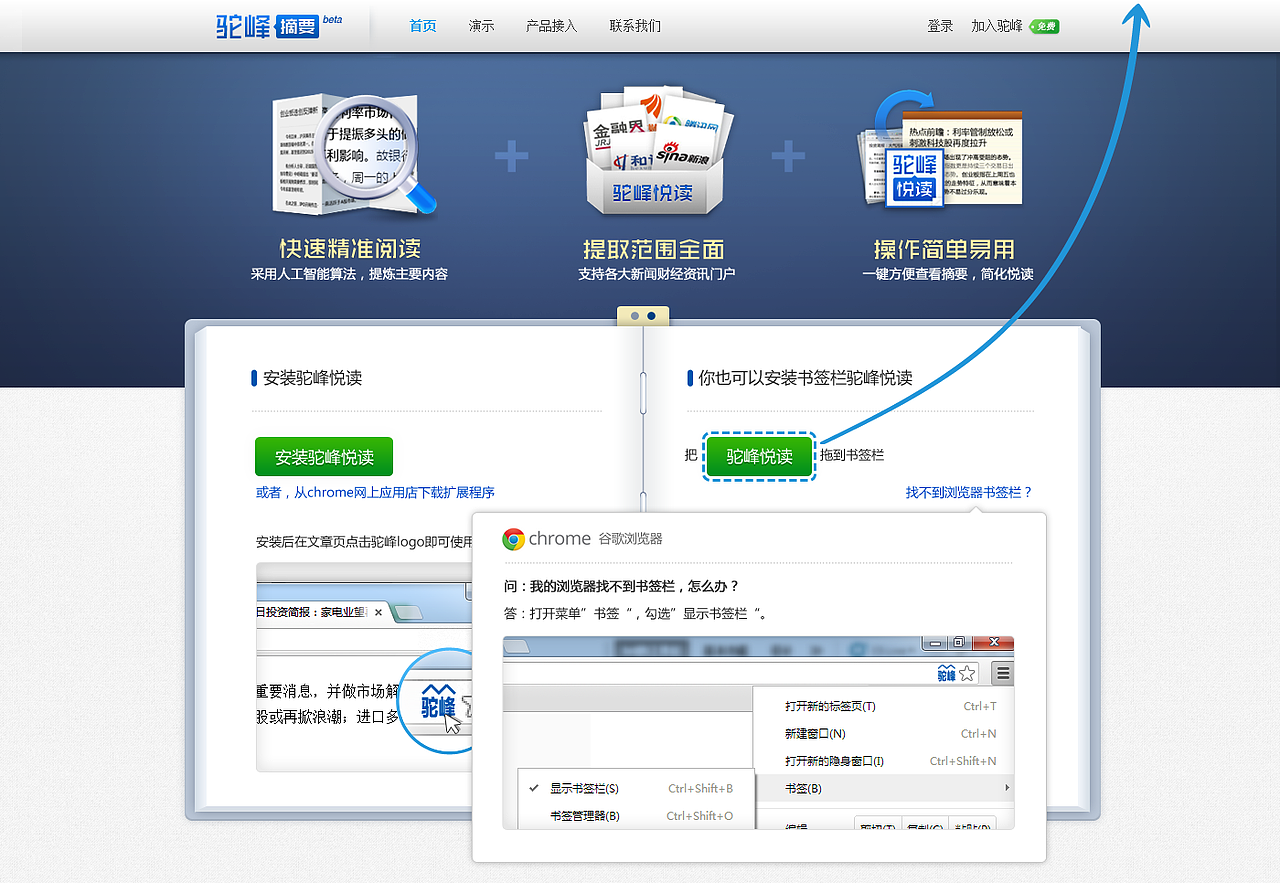This screenshot has height=883, width=1280.
Task: Choose 书签管理器(B) in the illustrated submenu
Action: 636,816
